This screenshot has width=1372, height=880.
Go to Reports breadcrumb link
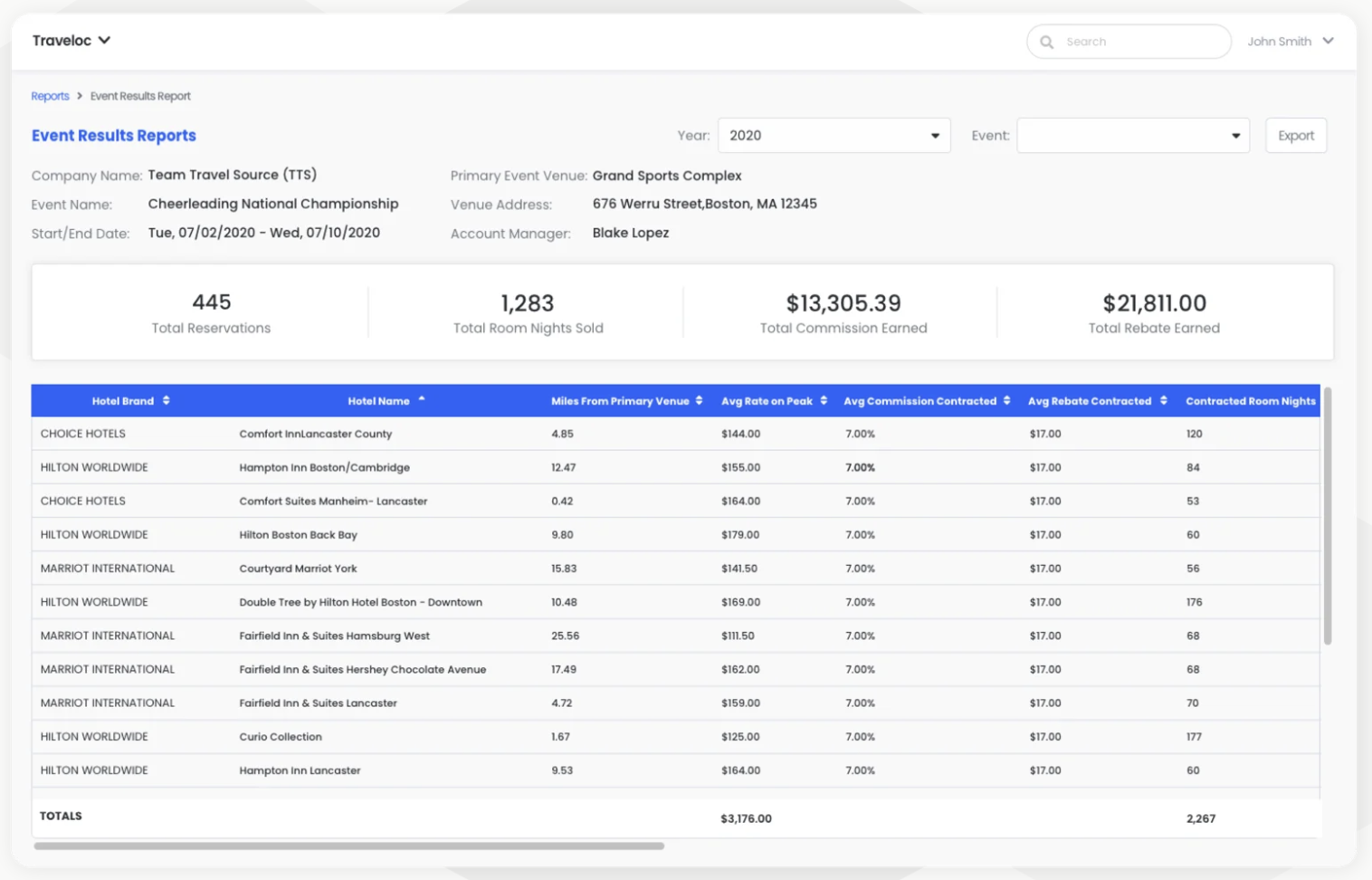click(x=50, y=96)
